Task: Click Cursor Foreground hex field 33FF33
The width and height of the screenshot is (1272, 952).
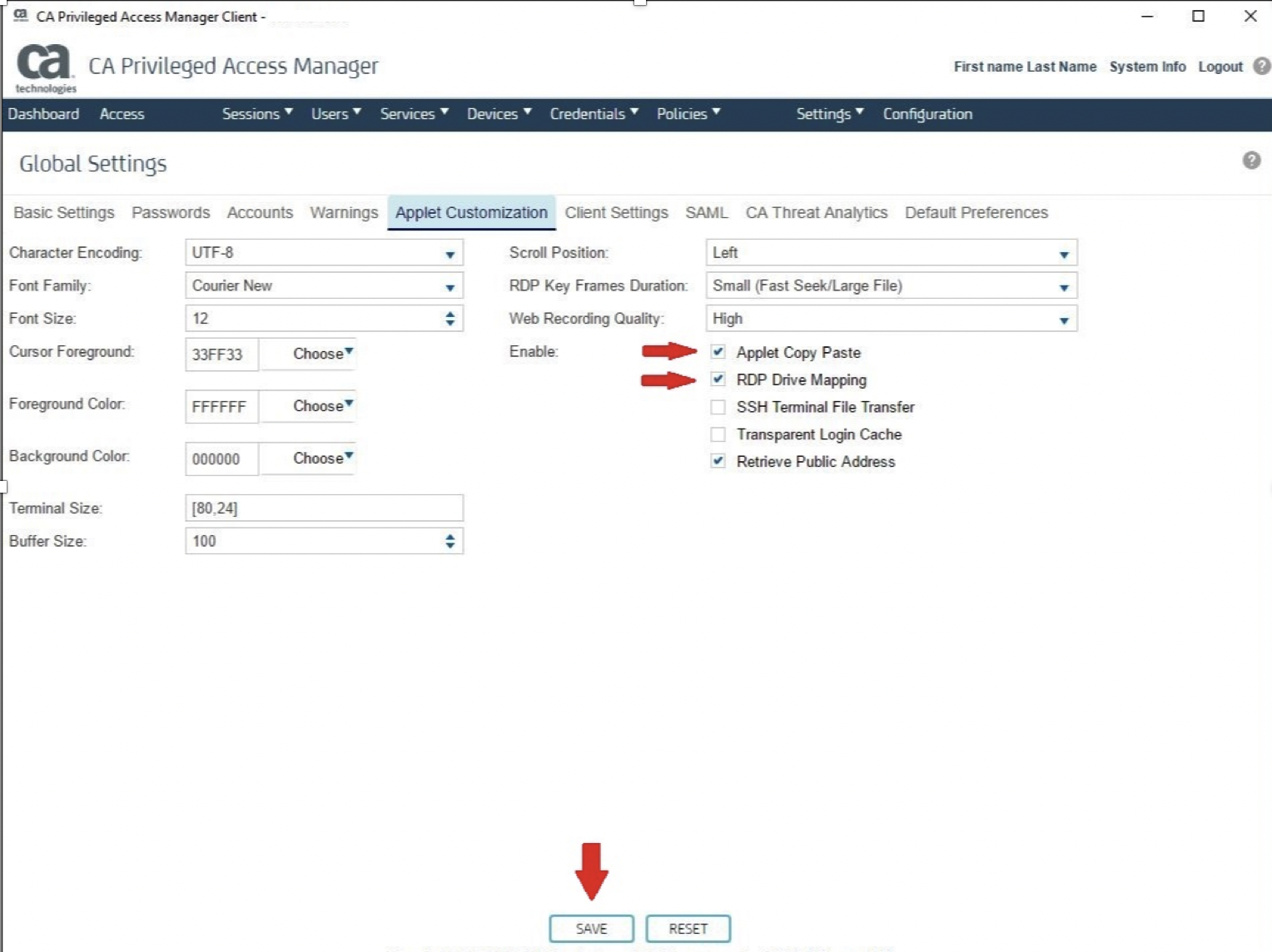Action: [222, 355]
